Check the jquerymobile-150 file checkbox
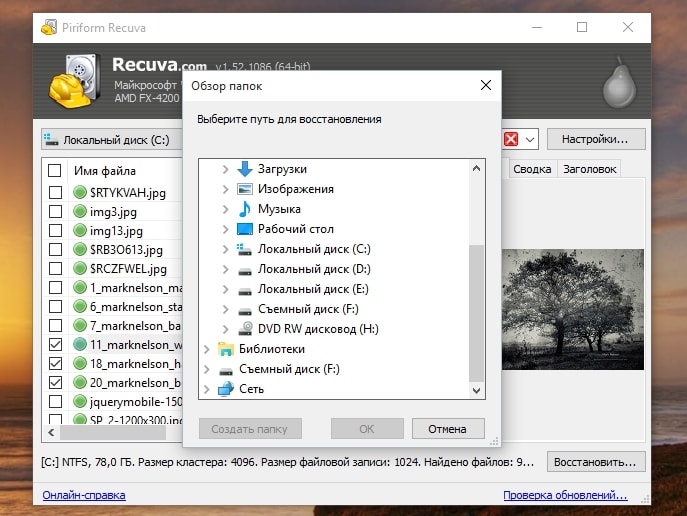Image resolution: width=687 pixels, height=516 pixels. 55,401
